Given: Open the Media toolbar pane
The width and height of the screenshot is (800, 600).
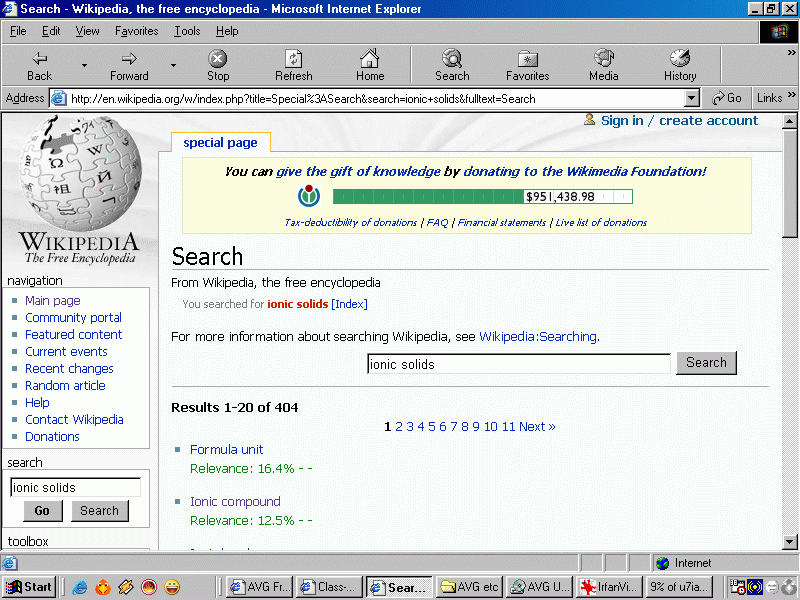Looking at the screenshot, I should click(x=604, y=66).
